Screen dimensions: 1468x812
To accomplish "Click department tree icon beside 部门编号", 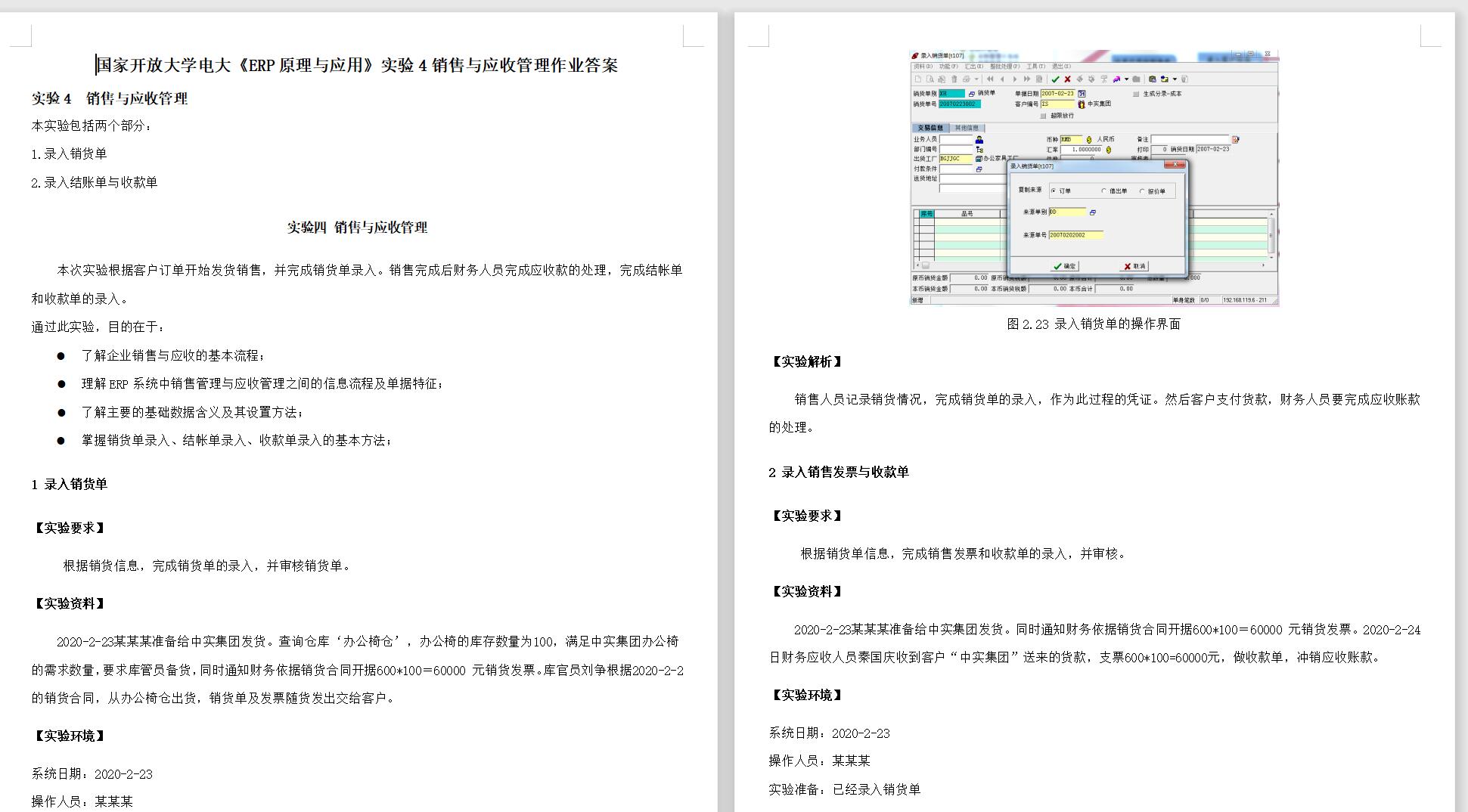I will click(979, 150).
